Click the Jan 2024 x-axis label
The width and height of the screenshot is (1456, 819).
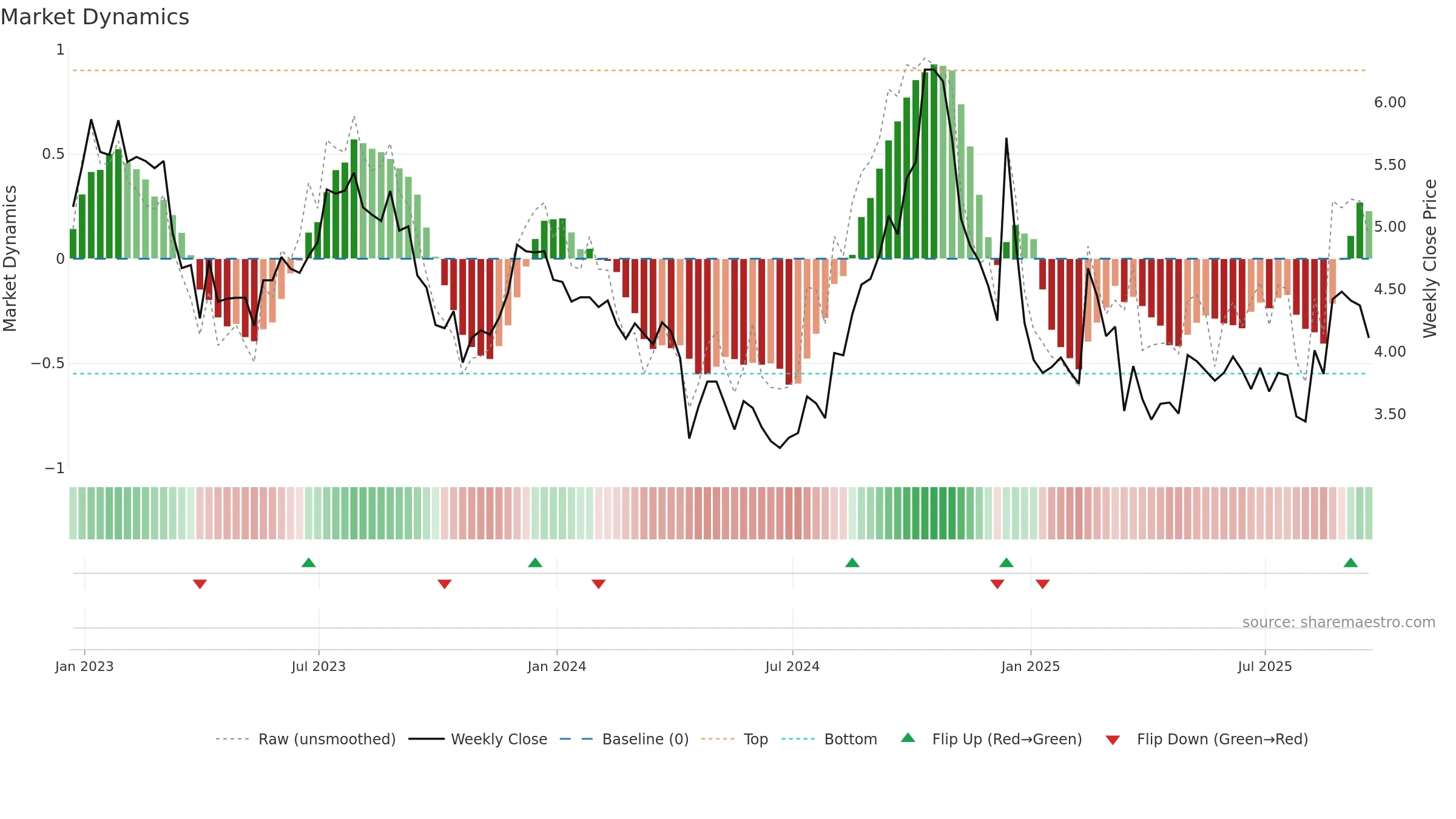(557, 666)
